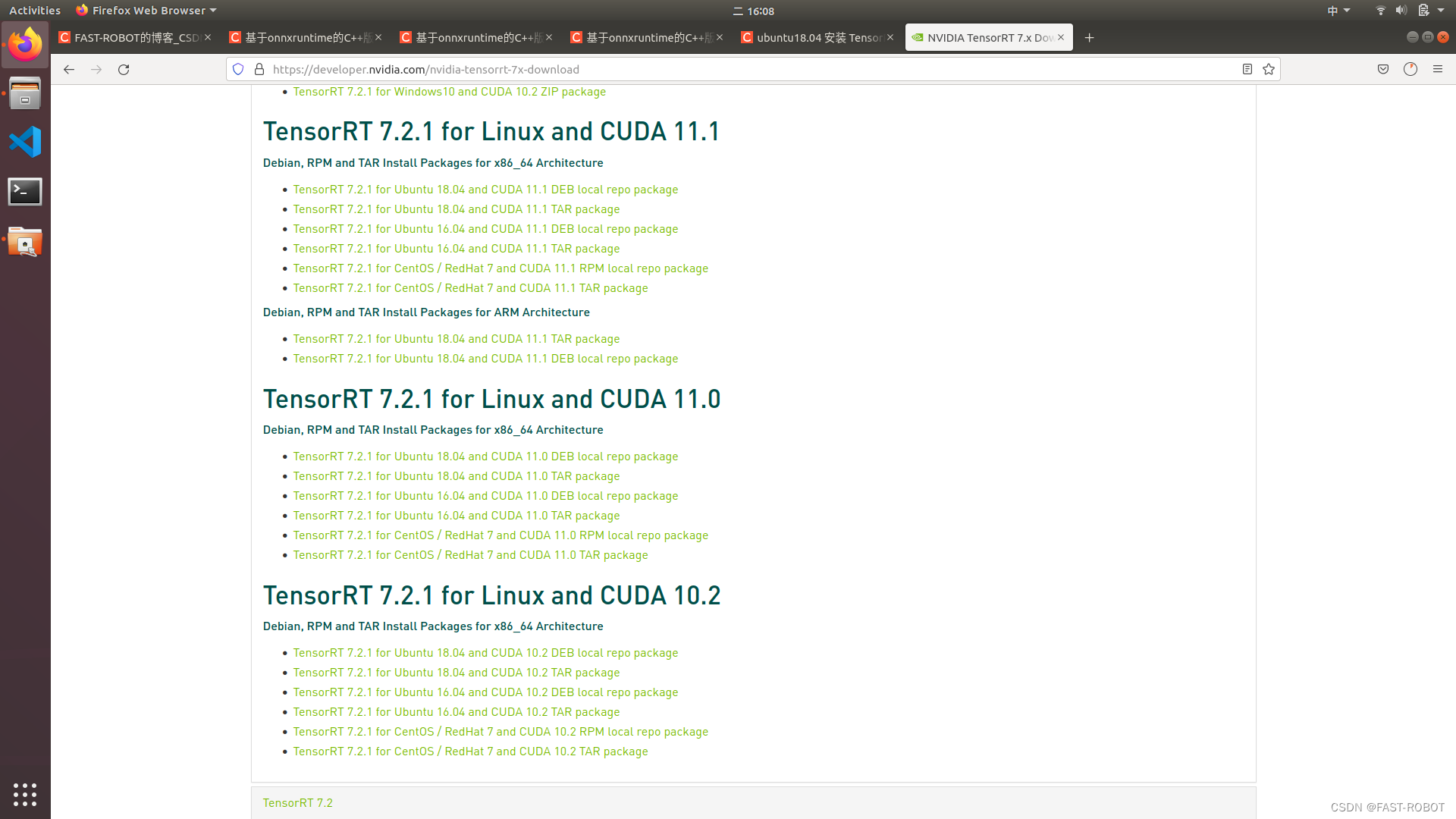This screenshot has width=1456, height=819.
Task: Click the back navigation arrow
Action: [69, 69]
